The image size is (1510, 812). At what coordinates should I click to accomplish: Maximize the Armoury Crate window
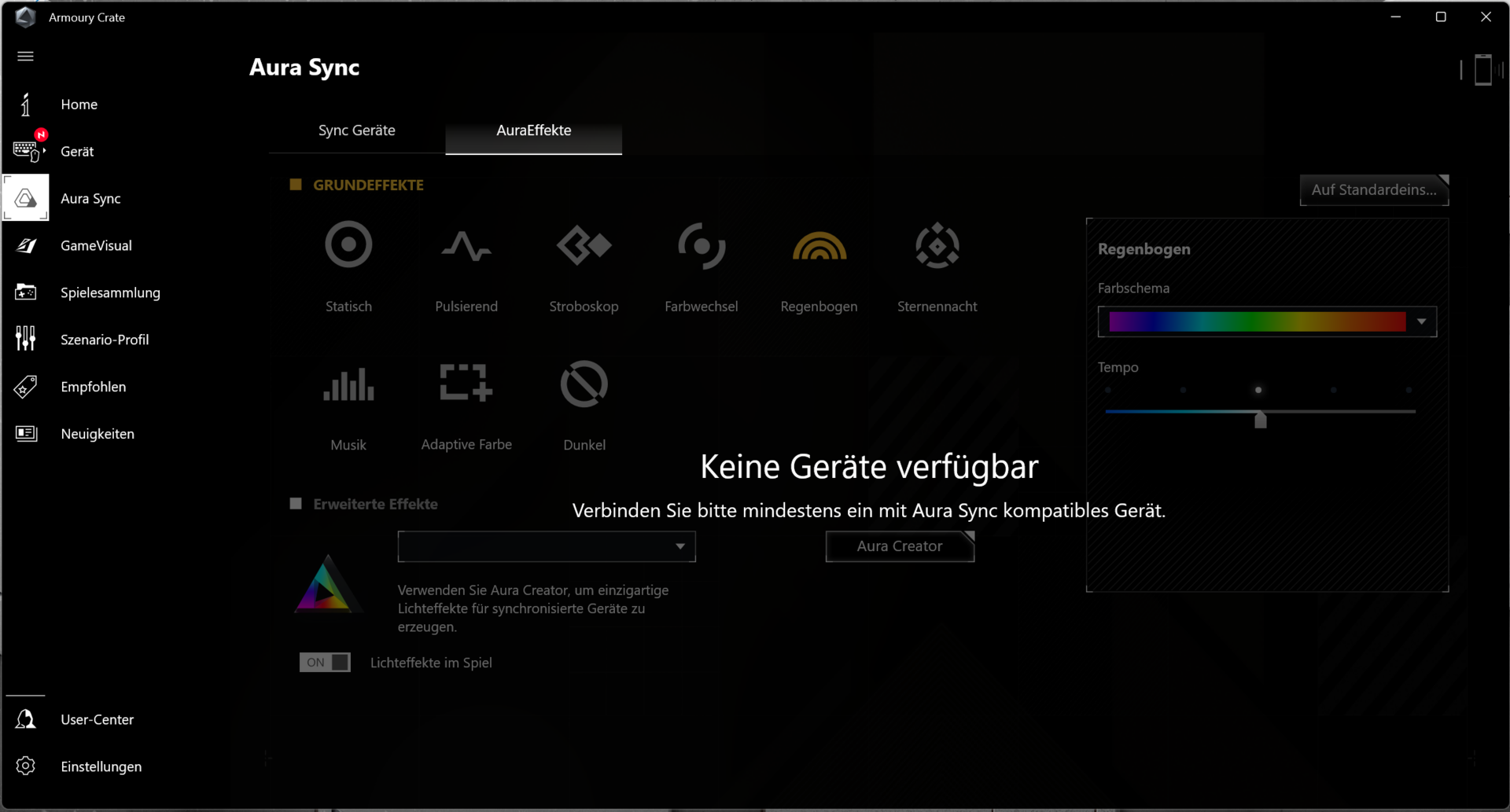(1441, 17)
